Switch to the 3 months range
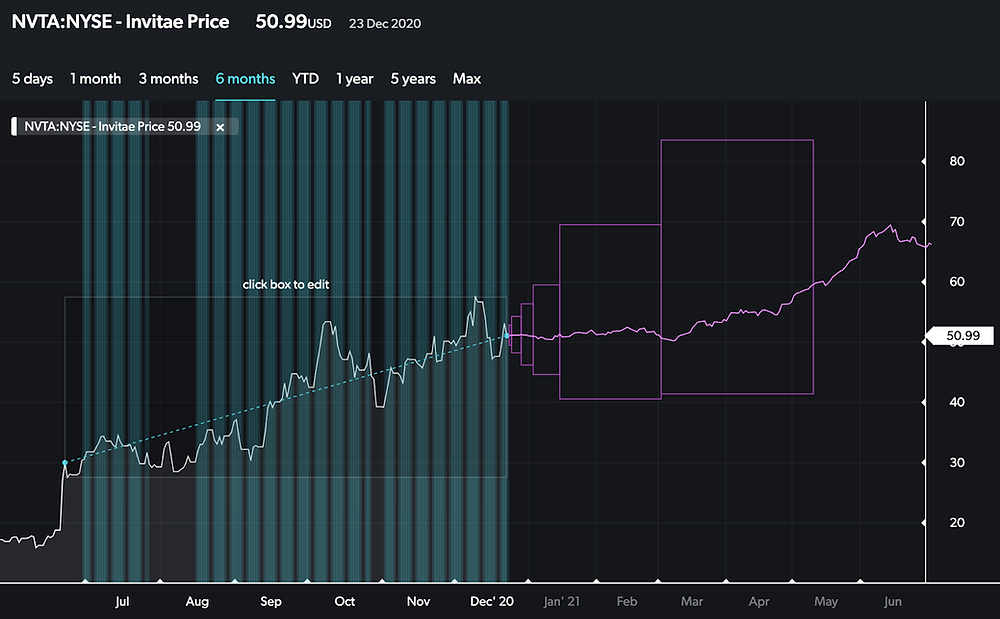 [168, 79]
